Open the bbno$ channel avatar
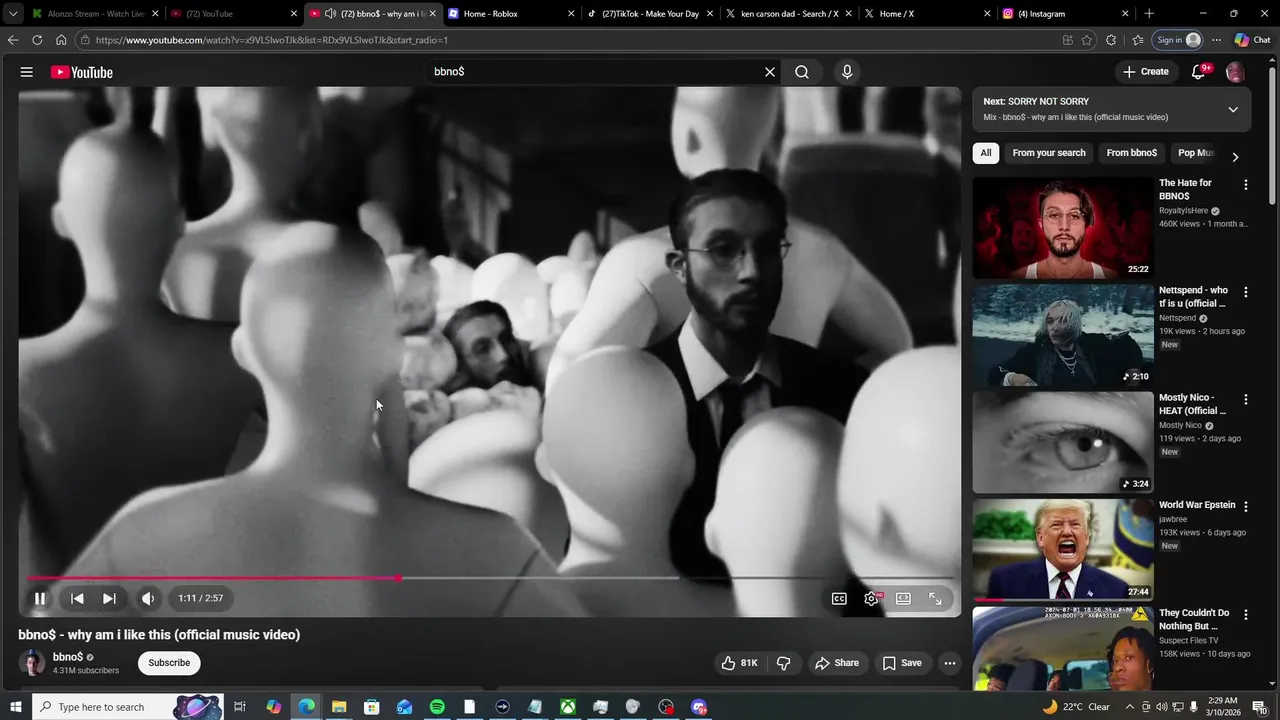 coord(33,663)
